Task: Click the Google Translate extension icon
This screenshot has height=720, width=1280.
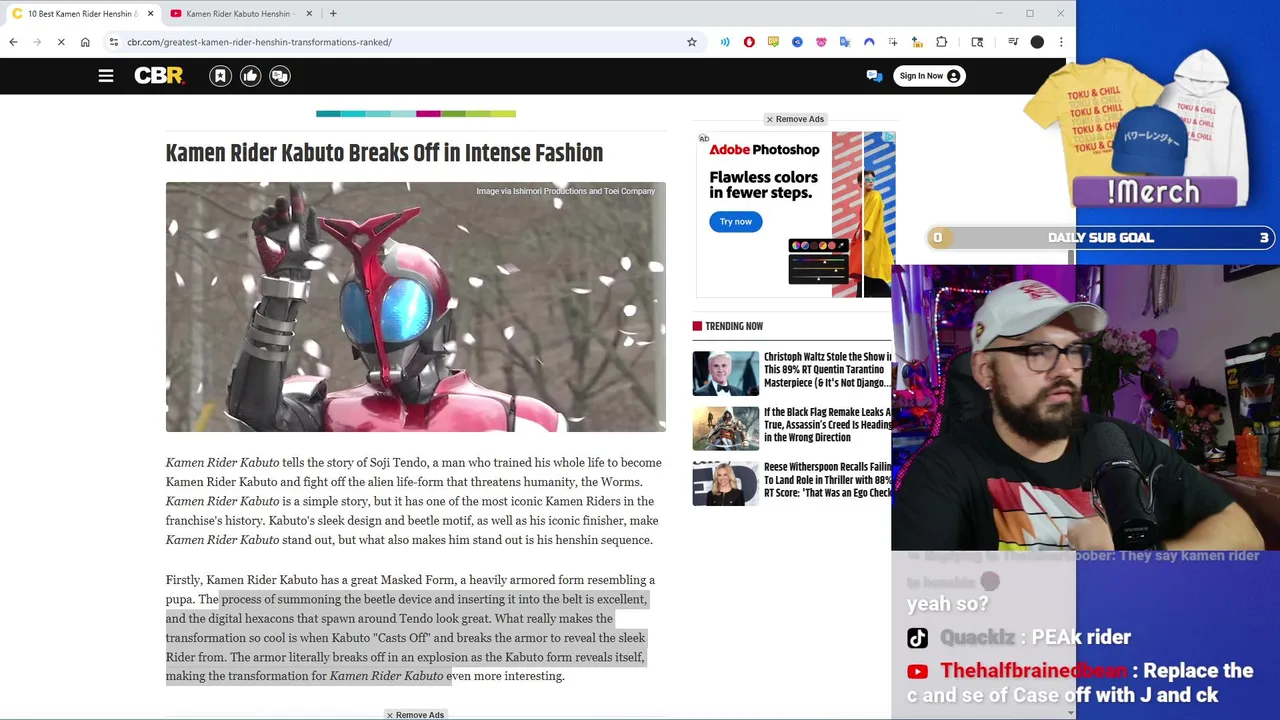Action: click(x=845, y=42)
